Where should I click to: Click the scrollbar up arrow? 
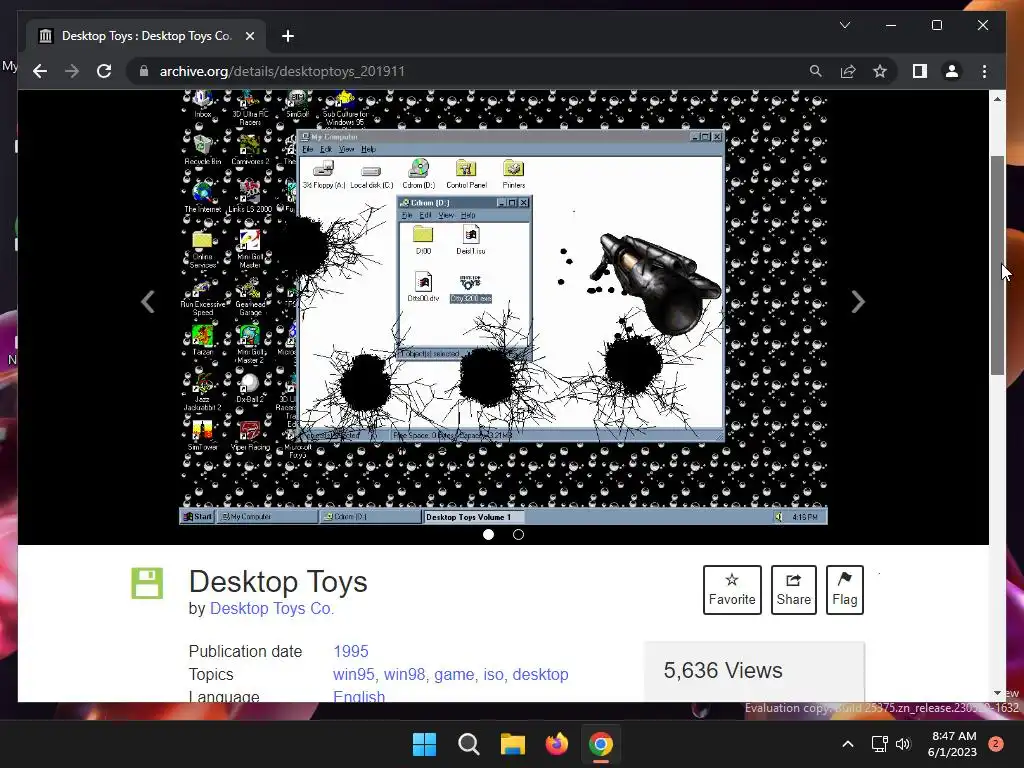[997, 99]
